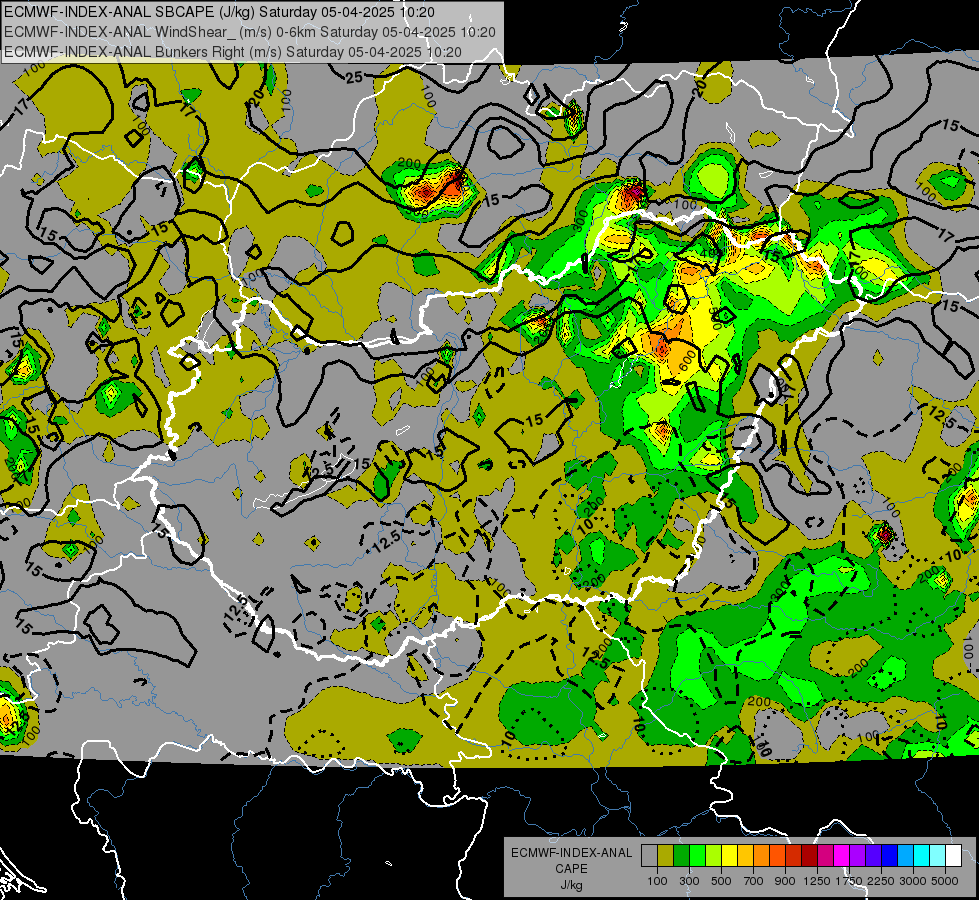Click the white swatch in CAPE legend
The image size is (979, 900).
coord(953,856)
